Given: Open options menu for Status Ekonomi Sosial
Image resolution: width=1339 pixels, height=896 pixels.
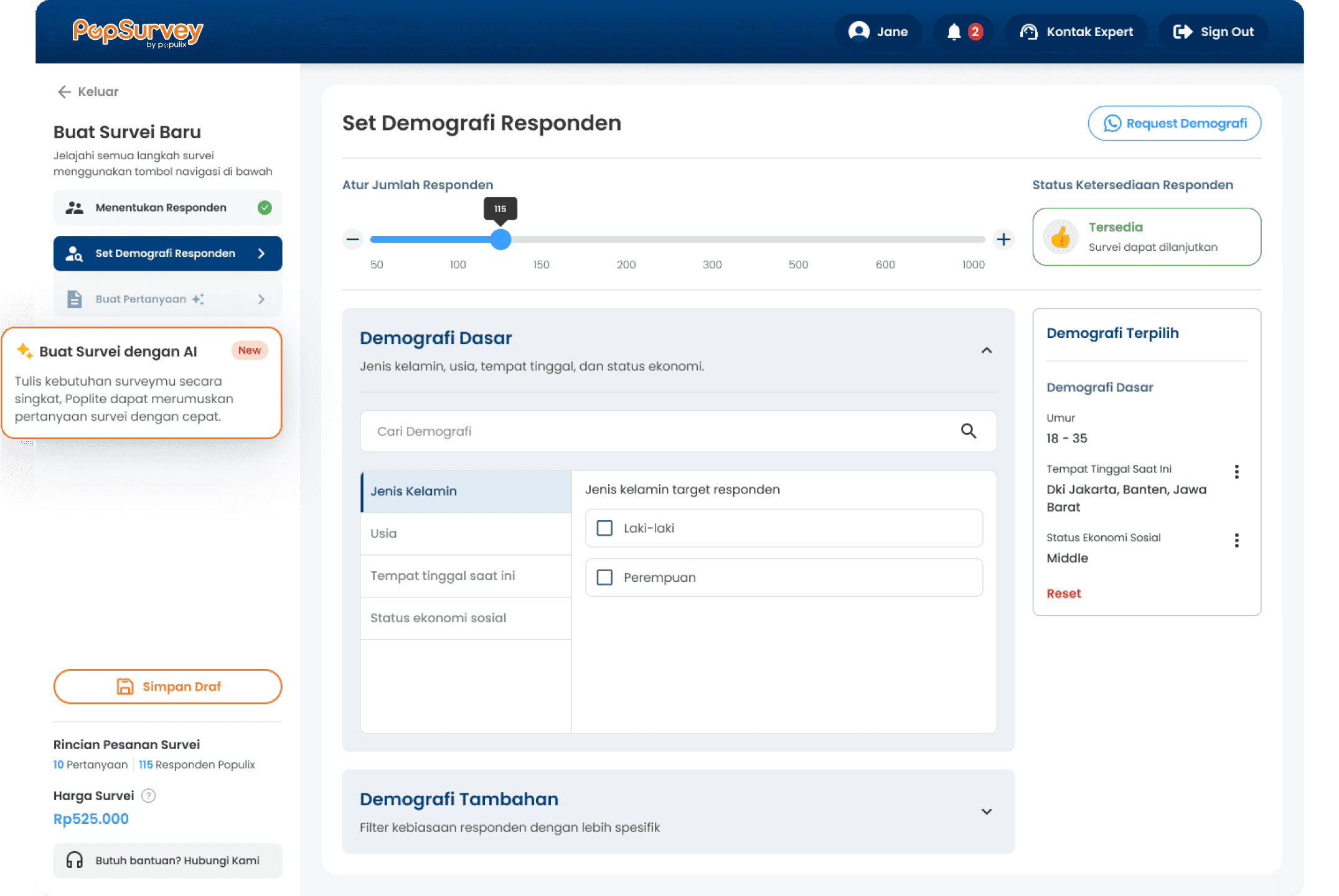Looking at the screenshot, I should click(1236, 540).
